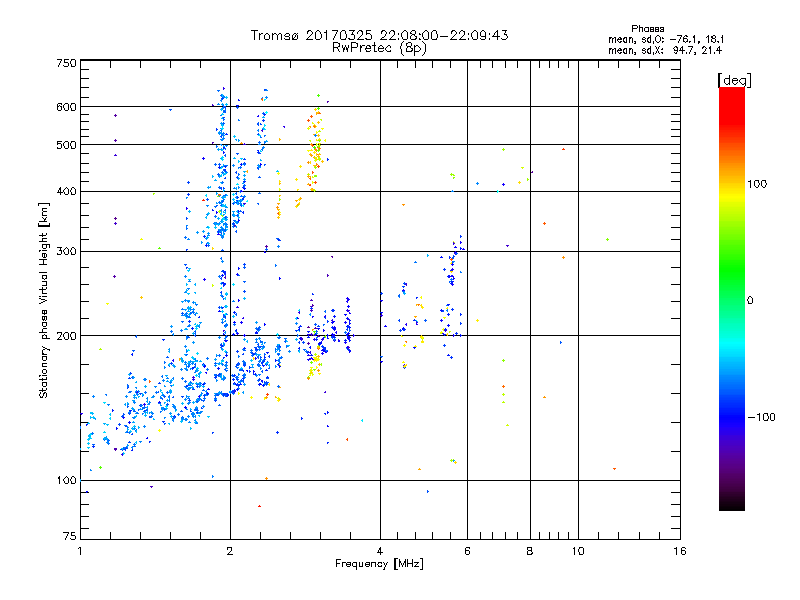Click the black bottom end of the colorbar
Image resolution: width=800 pixels, height=600 pixels.
[x=732, y=503]
